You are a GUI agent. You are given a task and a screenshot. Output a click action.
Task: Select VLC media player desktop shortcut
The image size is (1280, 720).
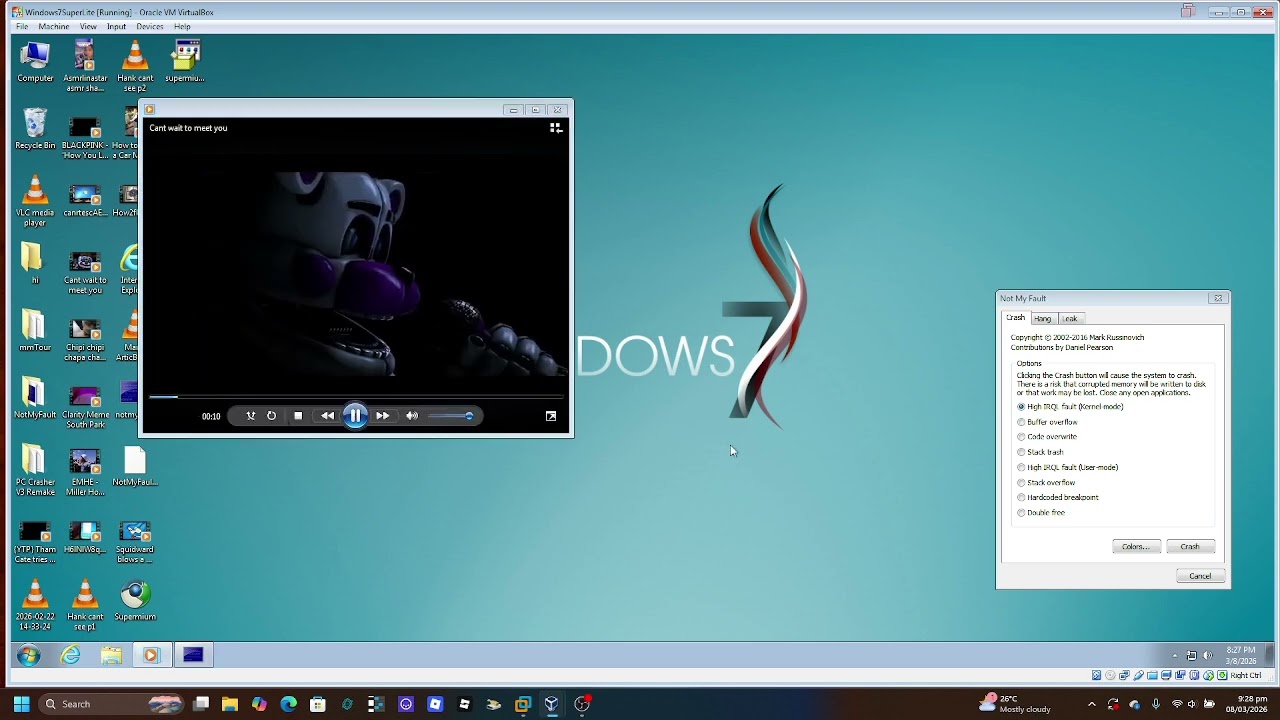pyautogui.click(x=35, y=201)
